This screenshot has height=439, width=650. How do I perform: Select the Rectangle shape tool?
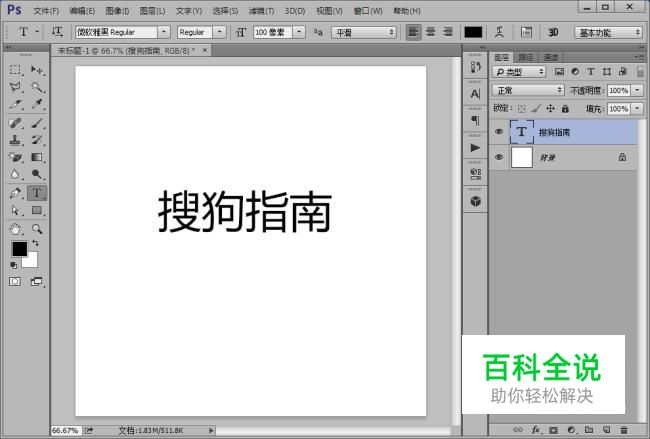click(x=37, y=211)
